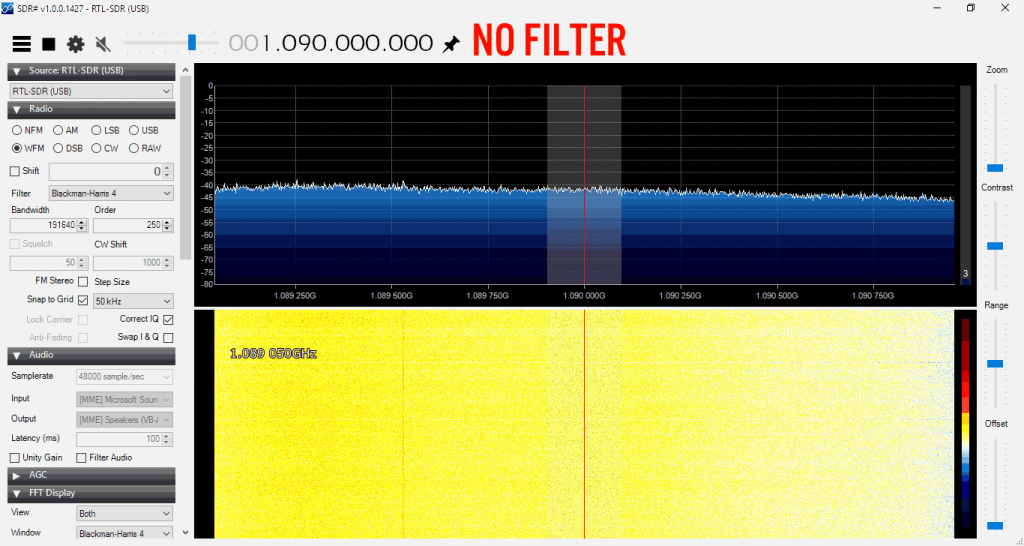Screen dimensions: 1024x546
Task: Click the pin icon beside frequency
Action: [451, 44]
